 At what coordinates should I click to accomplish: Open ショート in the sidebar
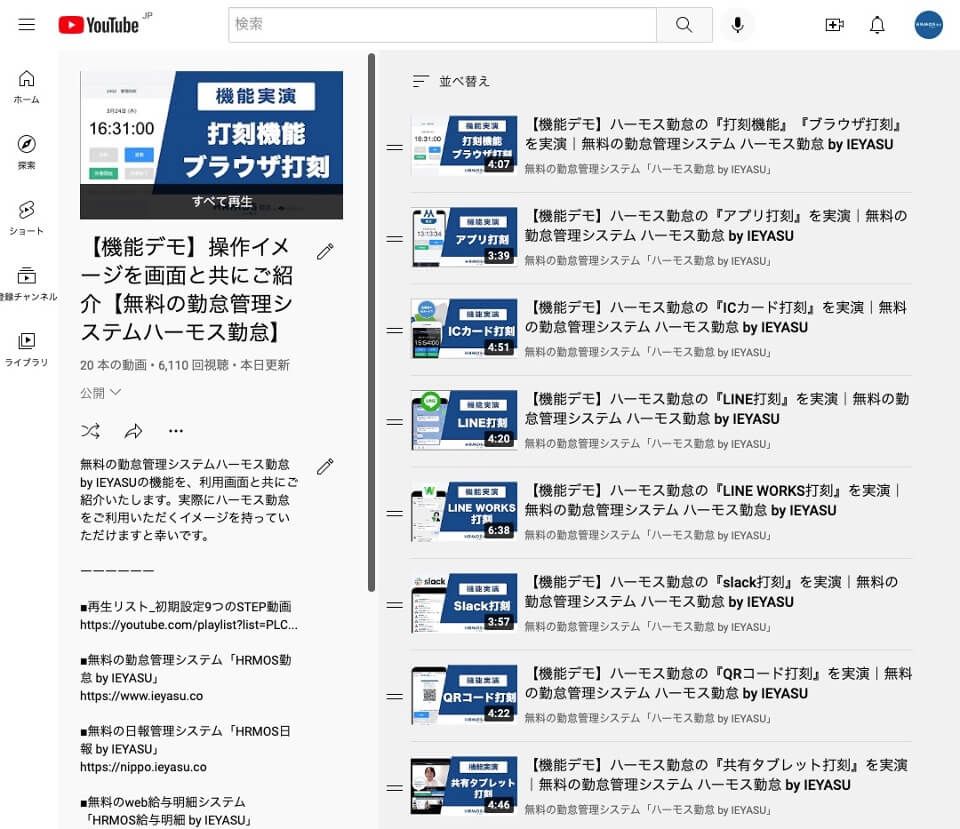pyautogui.click(x=27, y=218)
